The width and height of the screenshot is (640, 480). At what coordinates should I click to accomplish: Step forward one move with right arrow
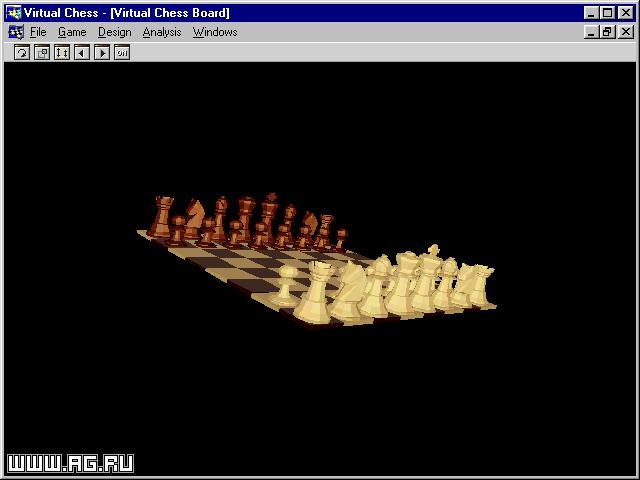(102, 53)
